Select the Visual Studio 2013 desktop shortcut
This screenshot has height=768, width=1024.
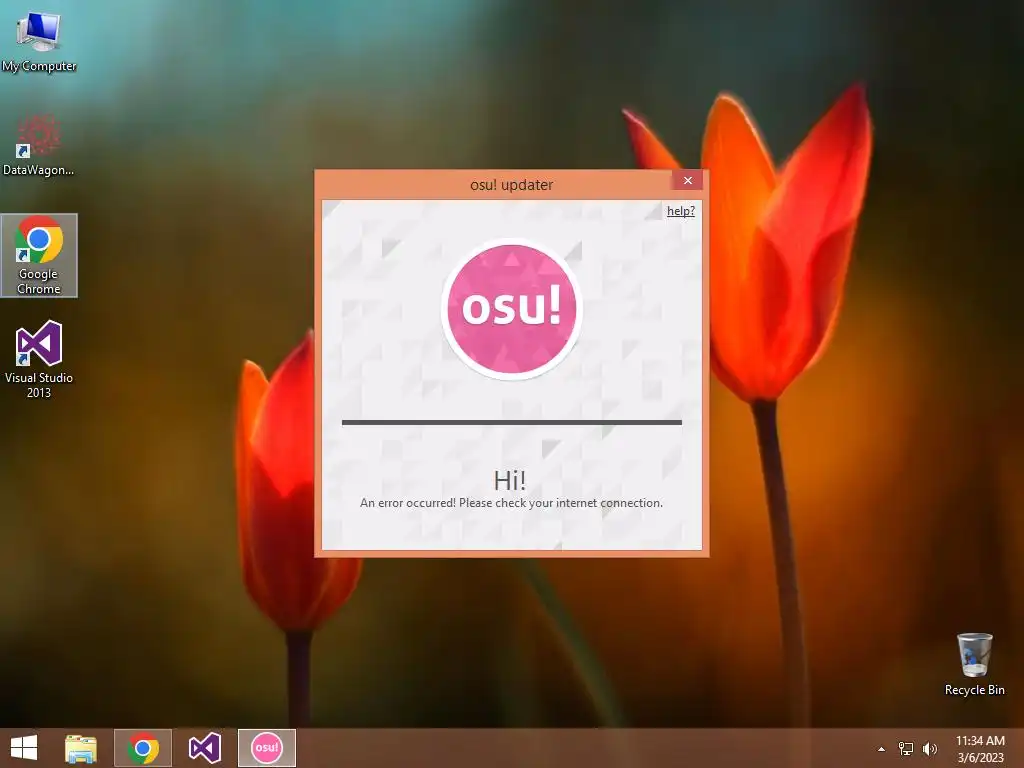(39, 359)
